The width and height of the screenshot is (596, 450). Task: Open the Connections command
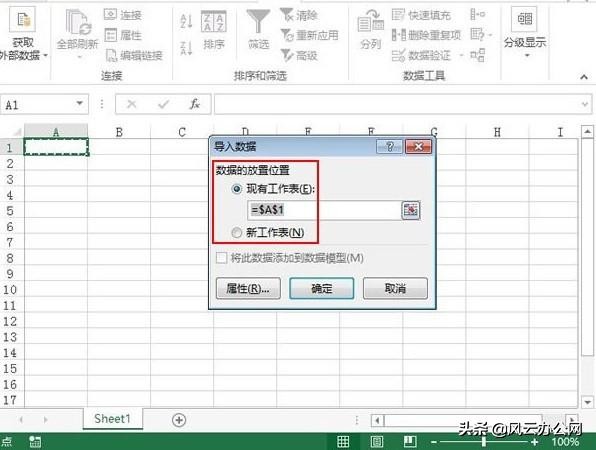(x=123, y=15)
